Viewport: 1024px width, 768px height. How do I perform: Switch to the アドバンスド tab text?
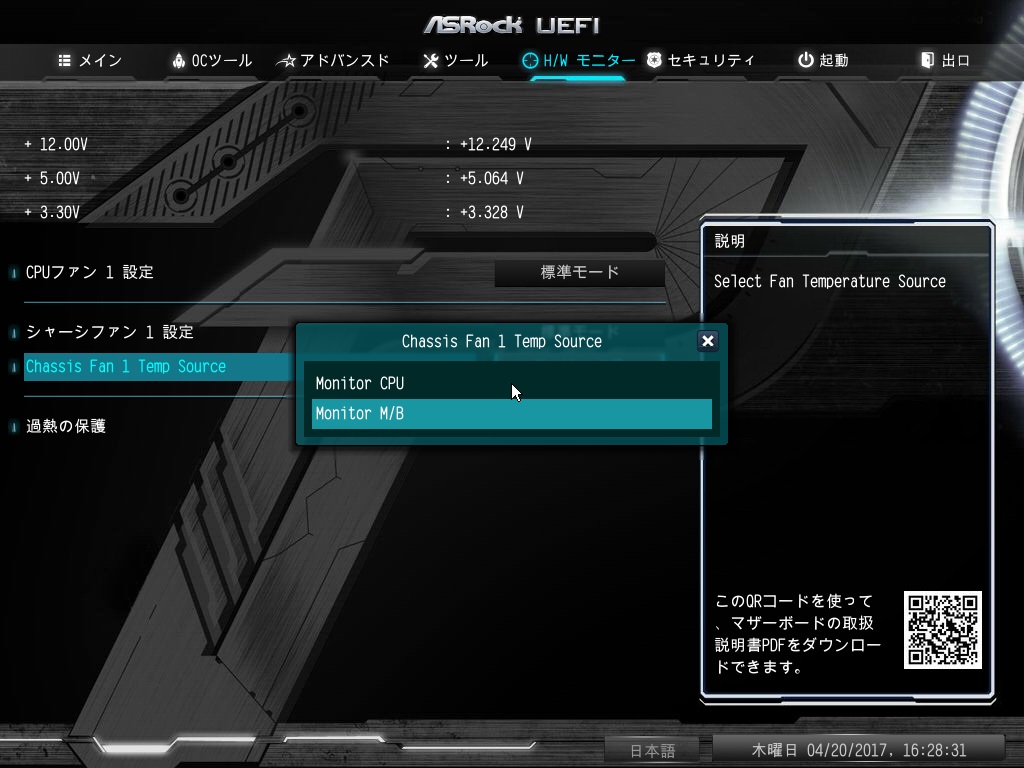click(345, 61)
